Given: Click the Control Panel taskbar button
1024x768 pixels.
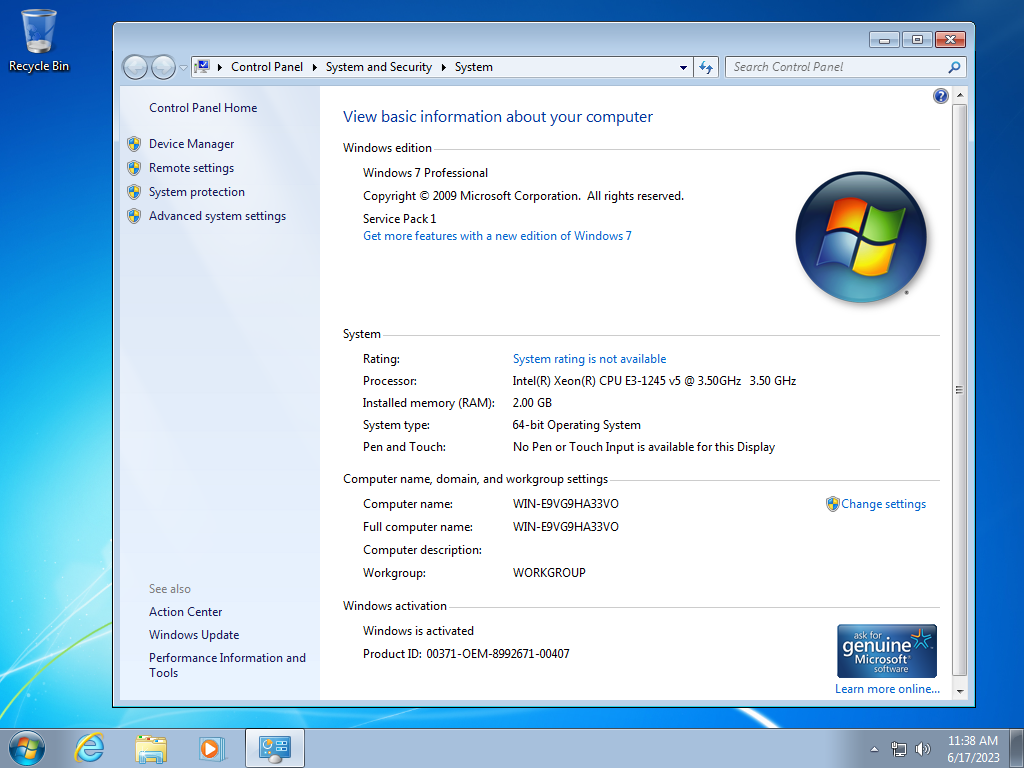Looking at the screenshot, I should coord(275,748).
